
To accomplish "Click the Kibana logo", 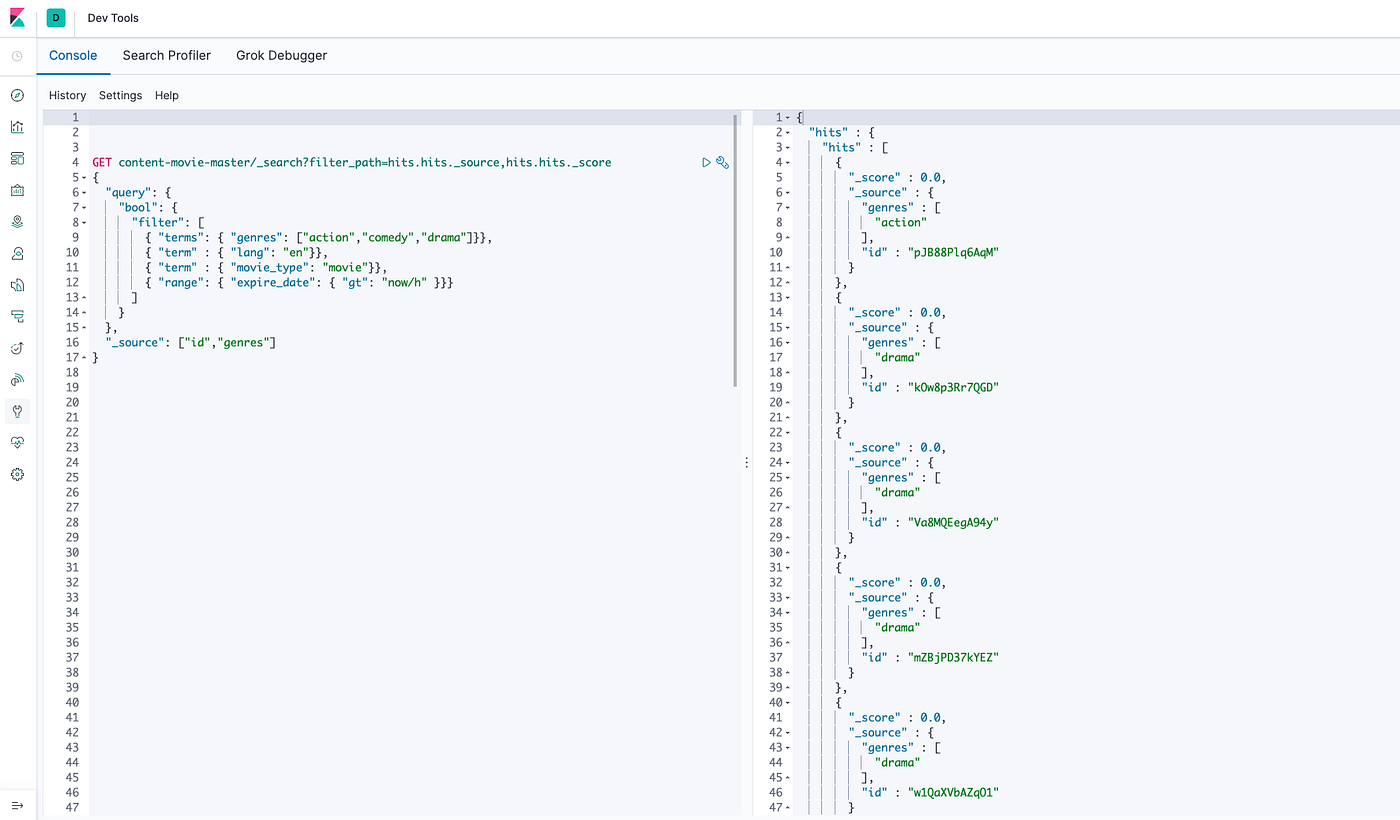I will pyautogui.click(x=17, y=18).
